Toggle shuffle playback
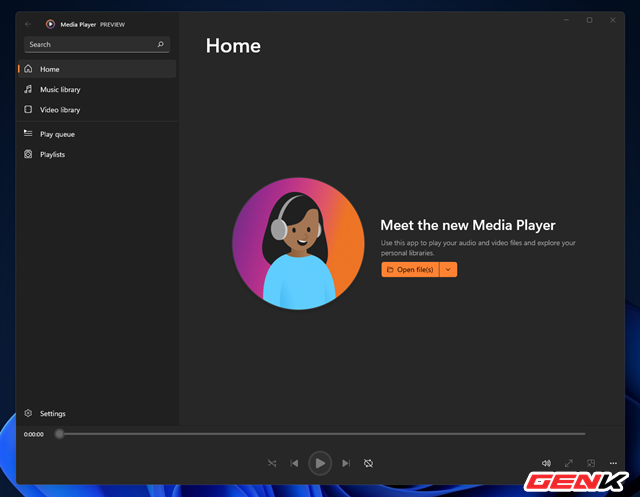Viewport: 640px width, 497px height. click(272, 463)
